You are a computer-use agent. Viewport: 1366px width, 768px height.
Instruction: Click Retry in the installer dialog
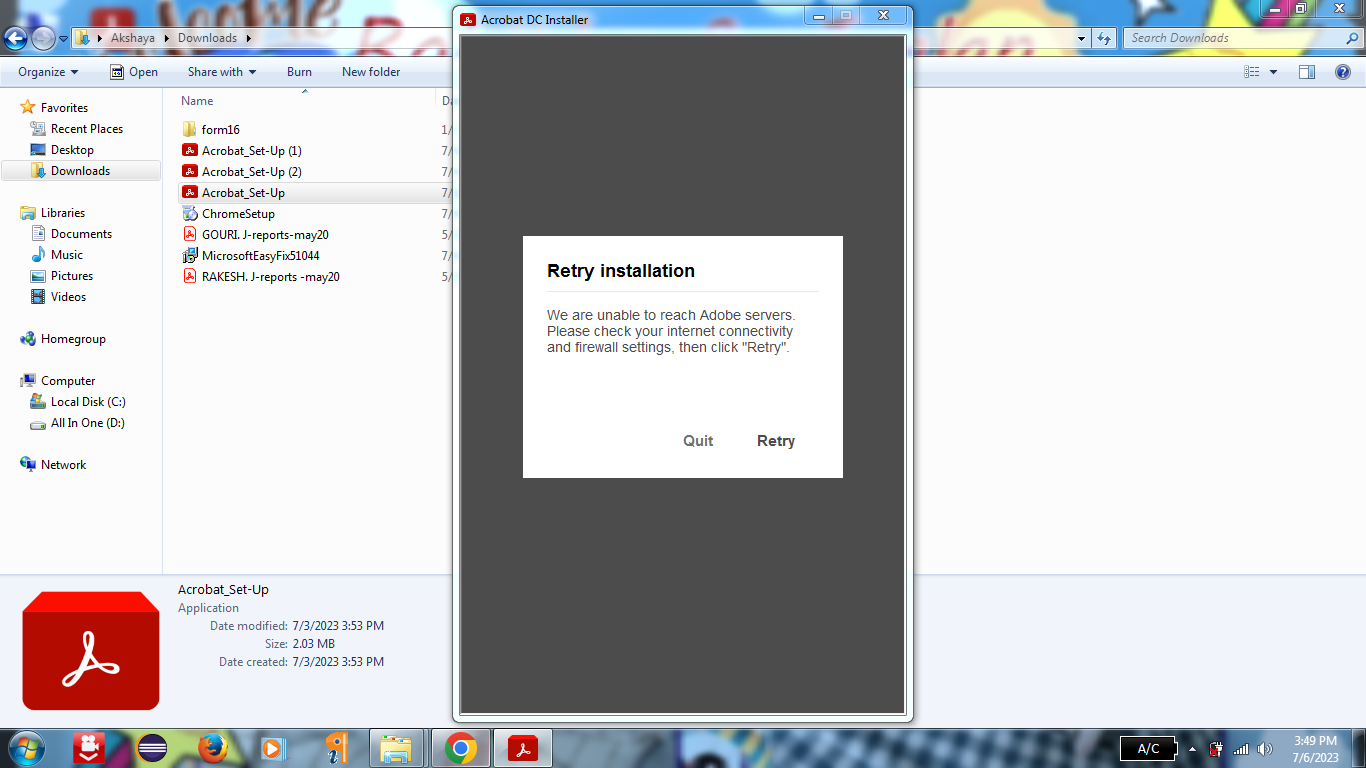coord(776,441)
